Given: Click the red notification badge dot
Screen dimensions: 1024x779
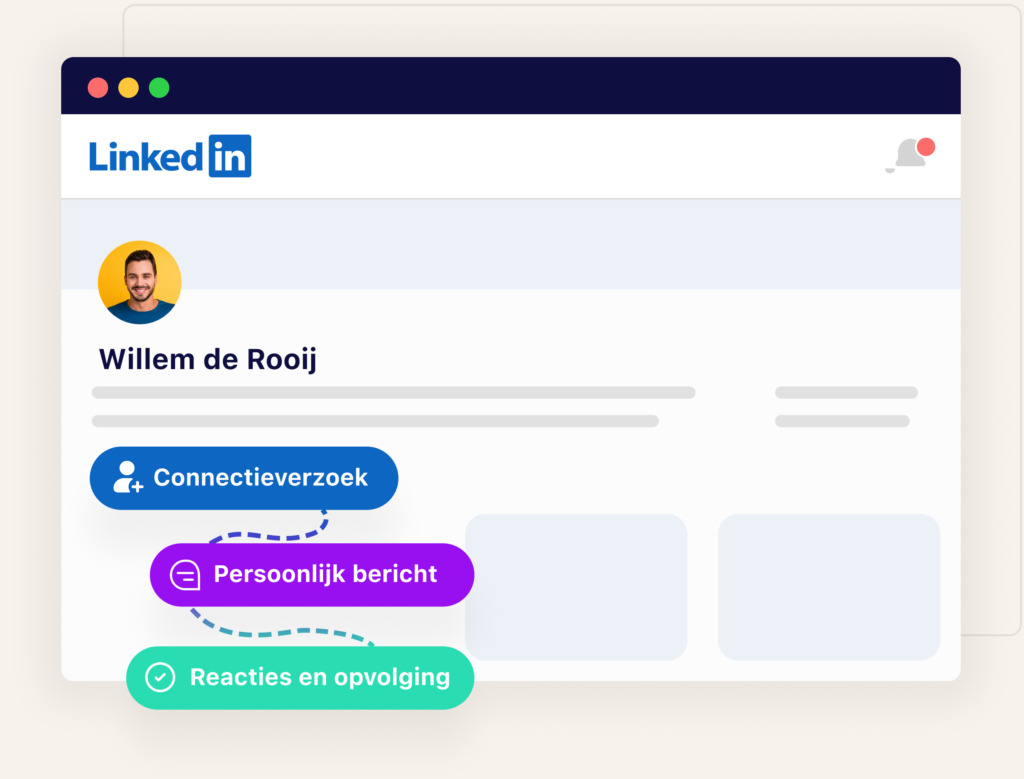Looking at the screenshot, I should (926, 147).
